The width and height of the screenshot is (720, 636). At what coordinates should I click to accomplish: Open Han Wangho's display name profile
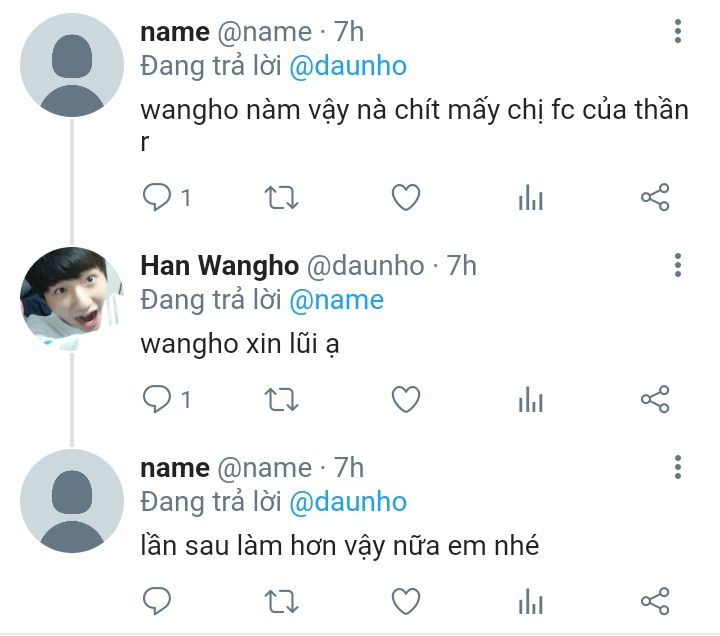[x=219, y=265]
